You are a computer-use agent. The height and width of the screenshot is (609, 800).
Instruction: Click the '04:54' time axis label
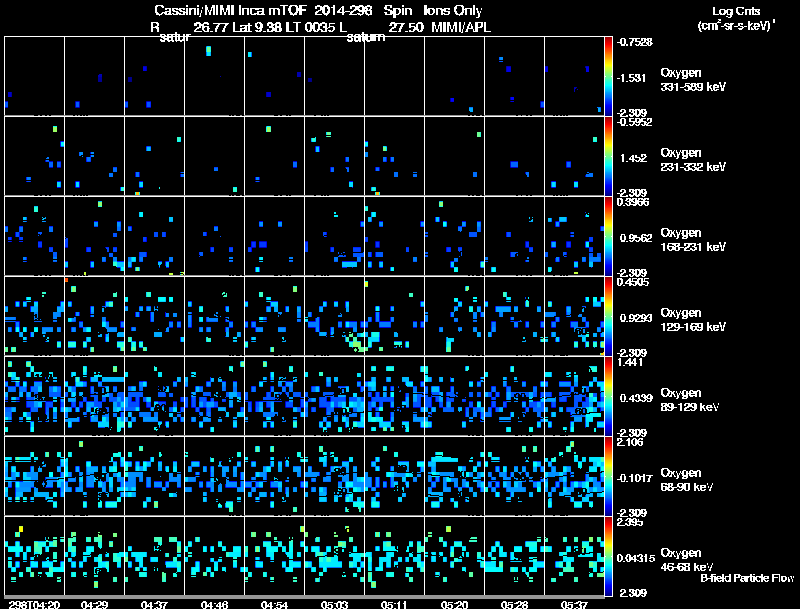274,605
